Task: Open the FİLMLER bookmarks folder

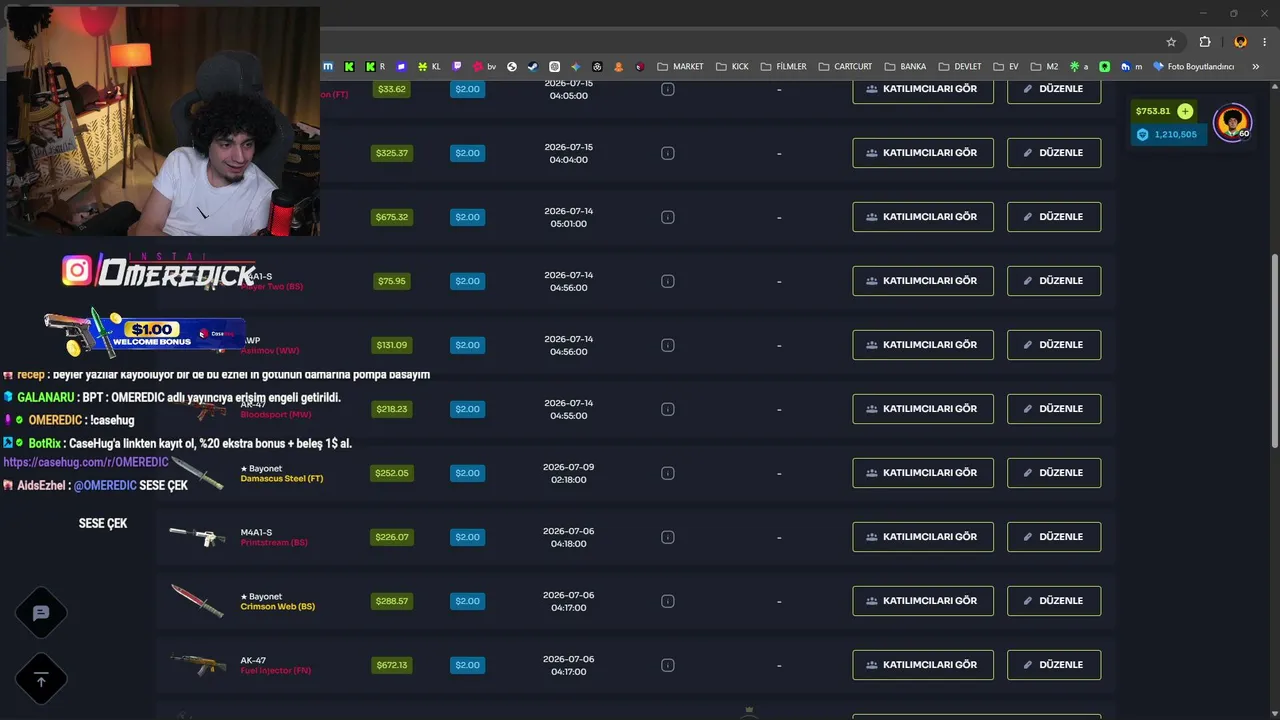Action: click(x=783, y=67)
